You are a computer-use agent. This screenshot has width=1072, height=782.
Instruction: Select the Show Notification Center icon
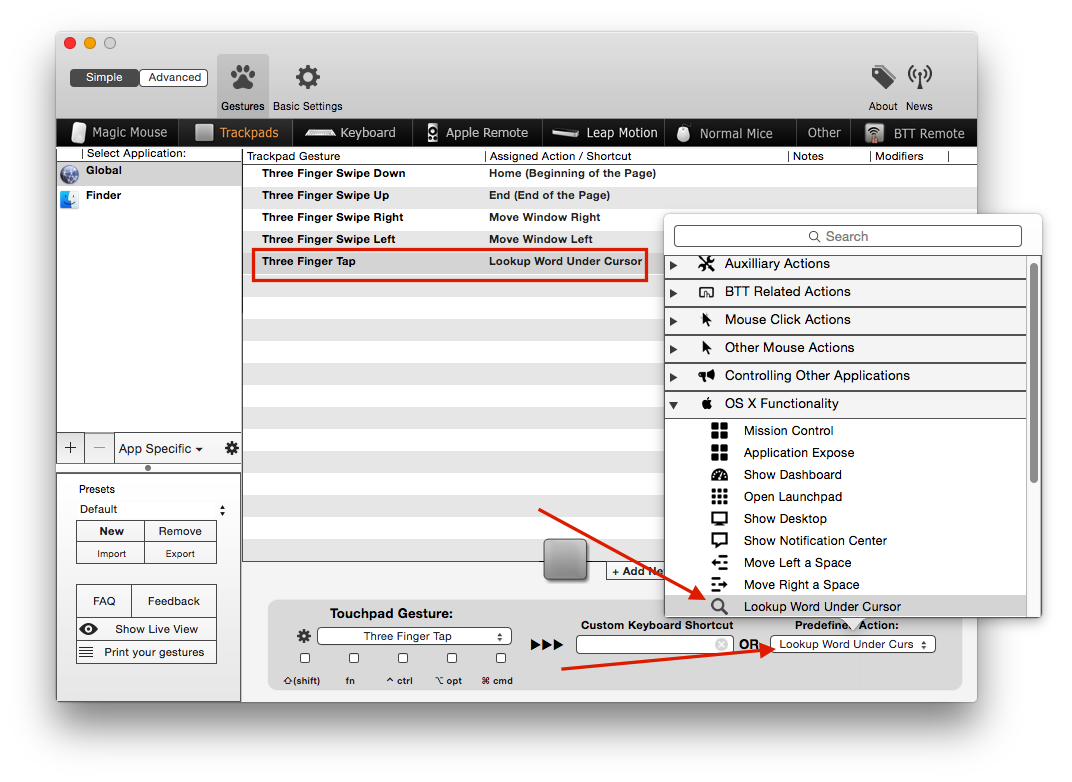coord(719,540)
